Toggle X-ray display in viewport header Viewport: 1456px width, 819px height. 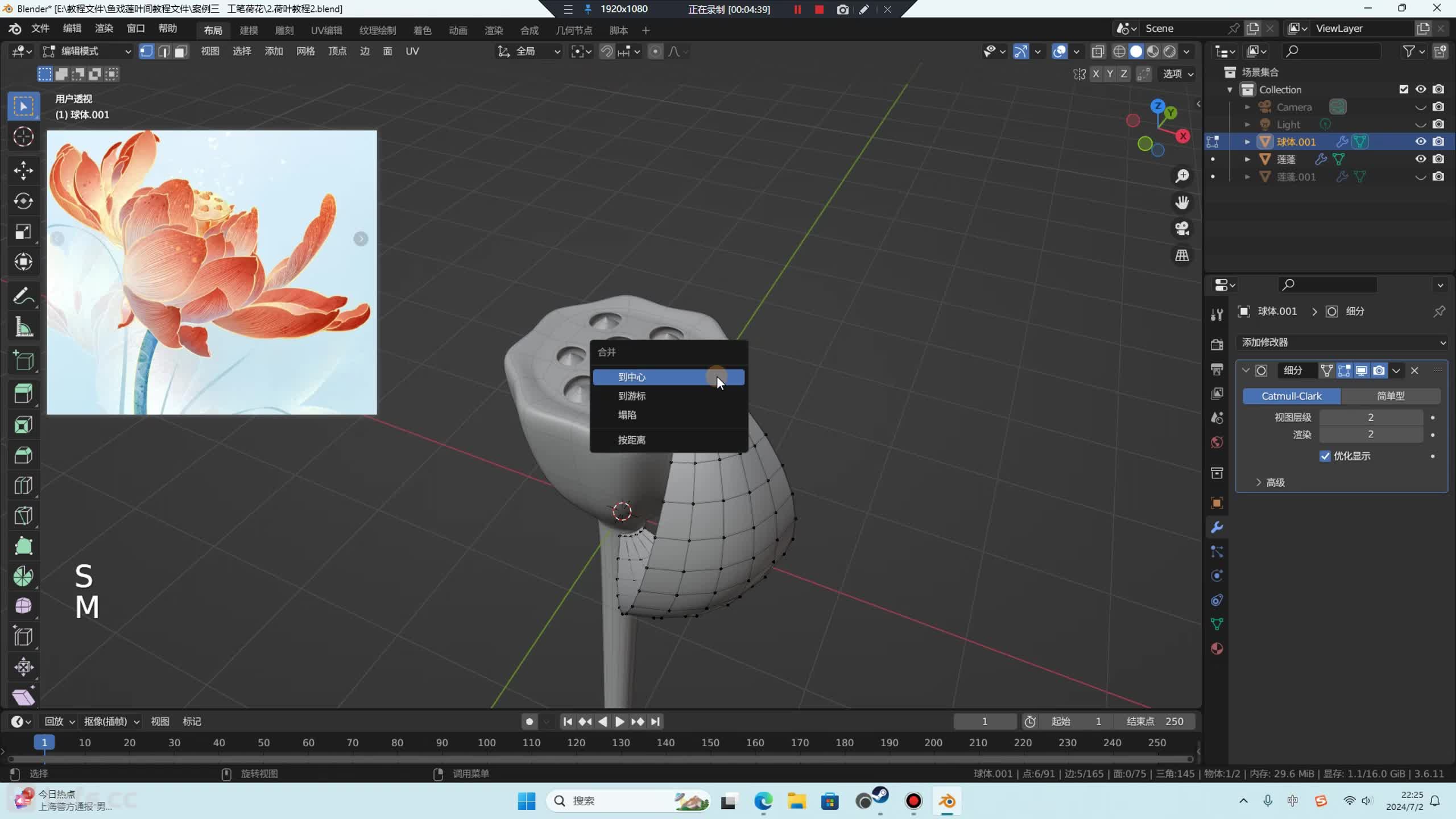coord(1098,51)
